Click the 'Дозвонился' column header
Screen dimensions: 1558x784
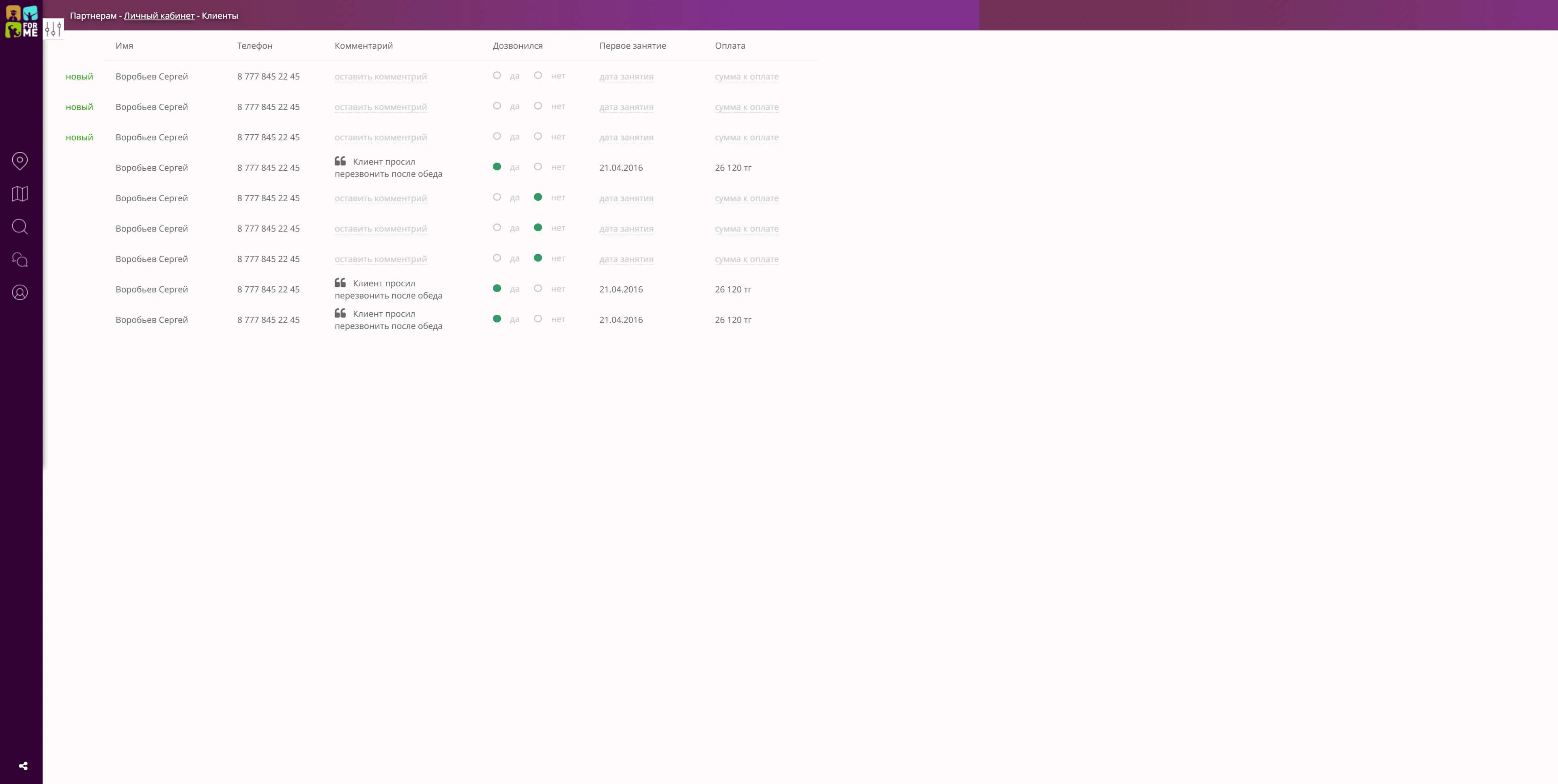pyautogui.click(x=517, y=46)
